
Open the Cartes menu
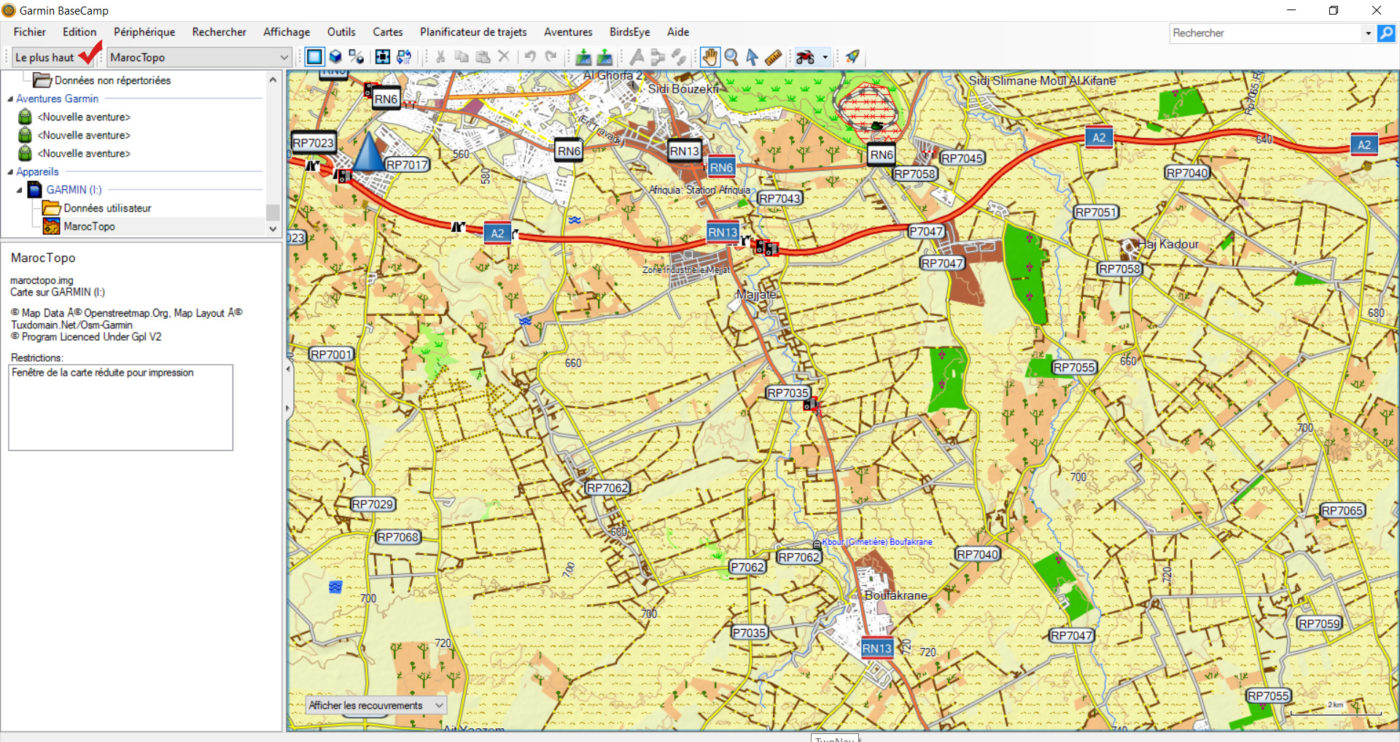[388, 32]
